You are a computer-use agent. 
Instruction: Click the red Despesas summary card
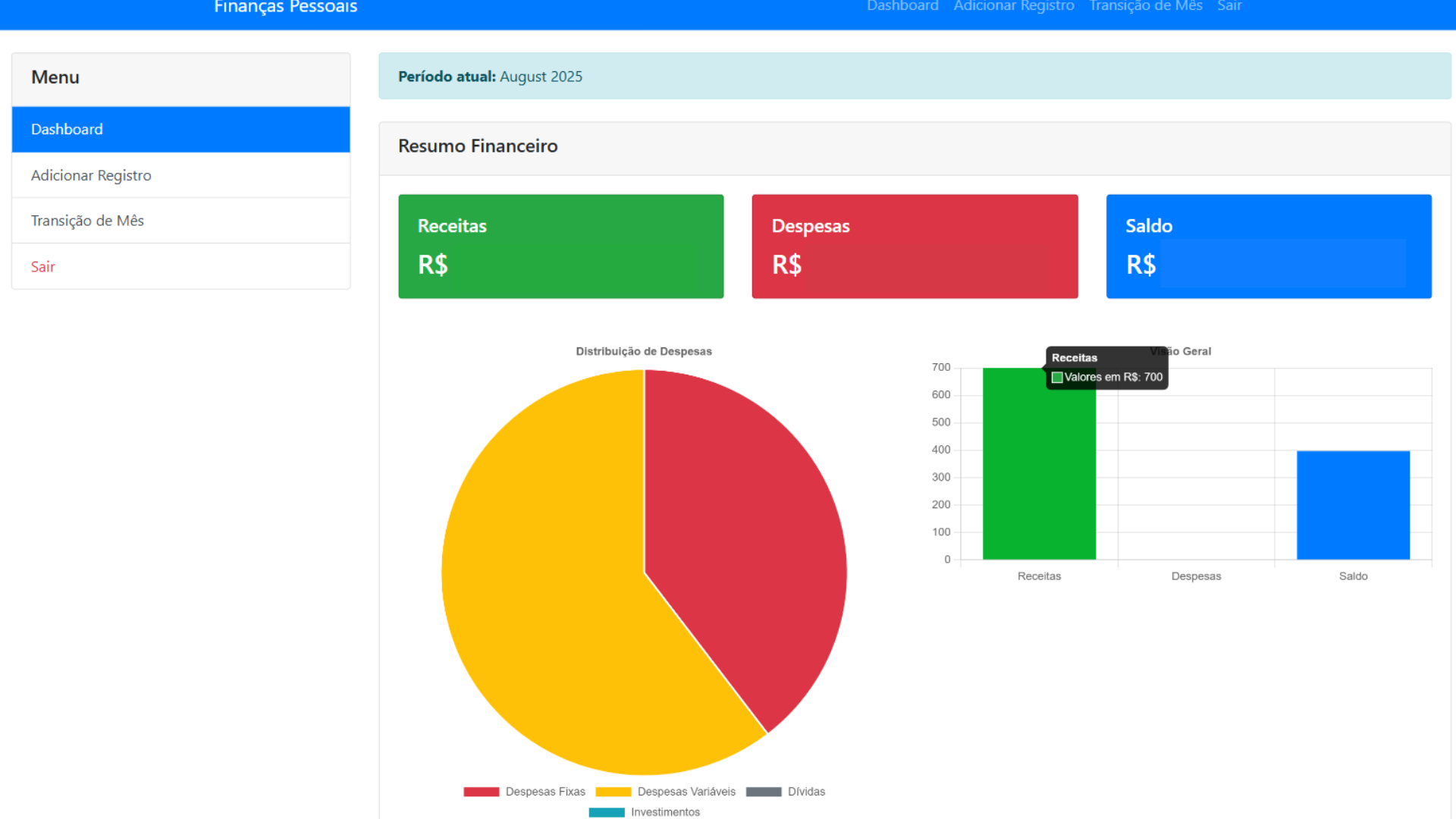click(915, 246)
